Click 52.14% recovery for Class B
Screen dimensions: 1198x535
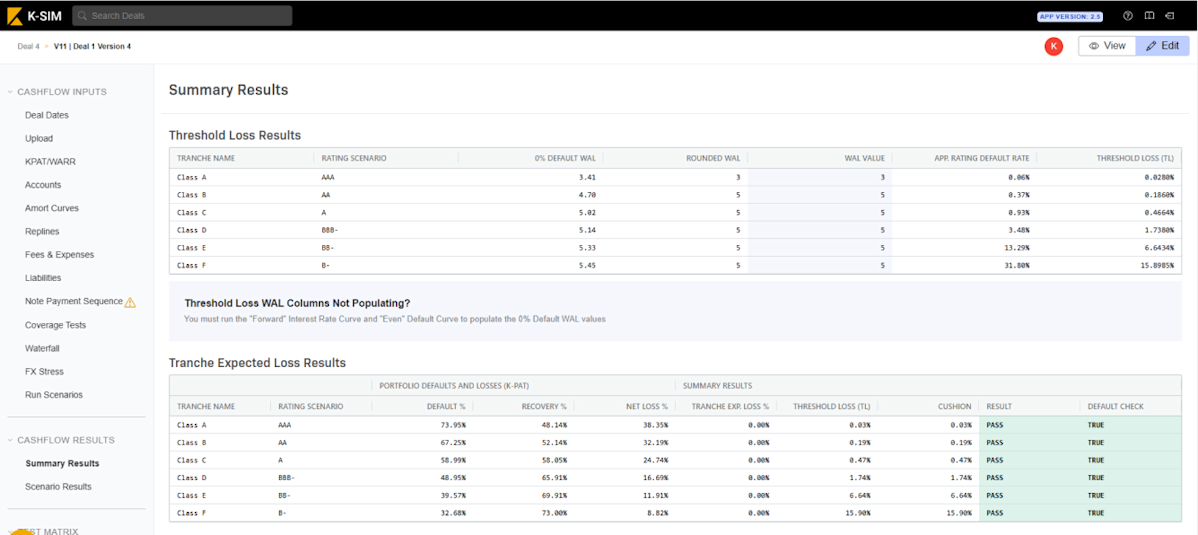click(x=554, y=443)
